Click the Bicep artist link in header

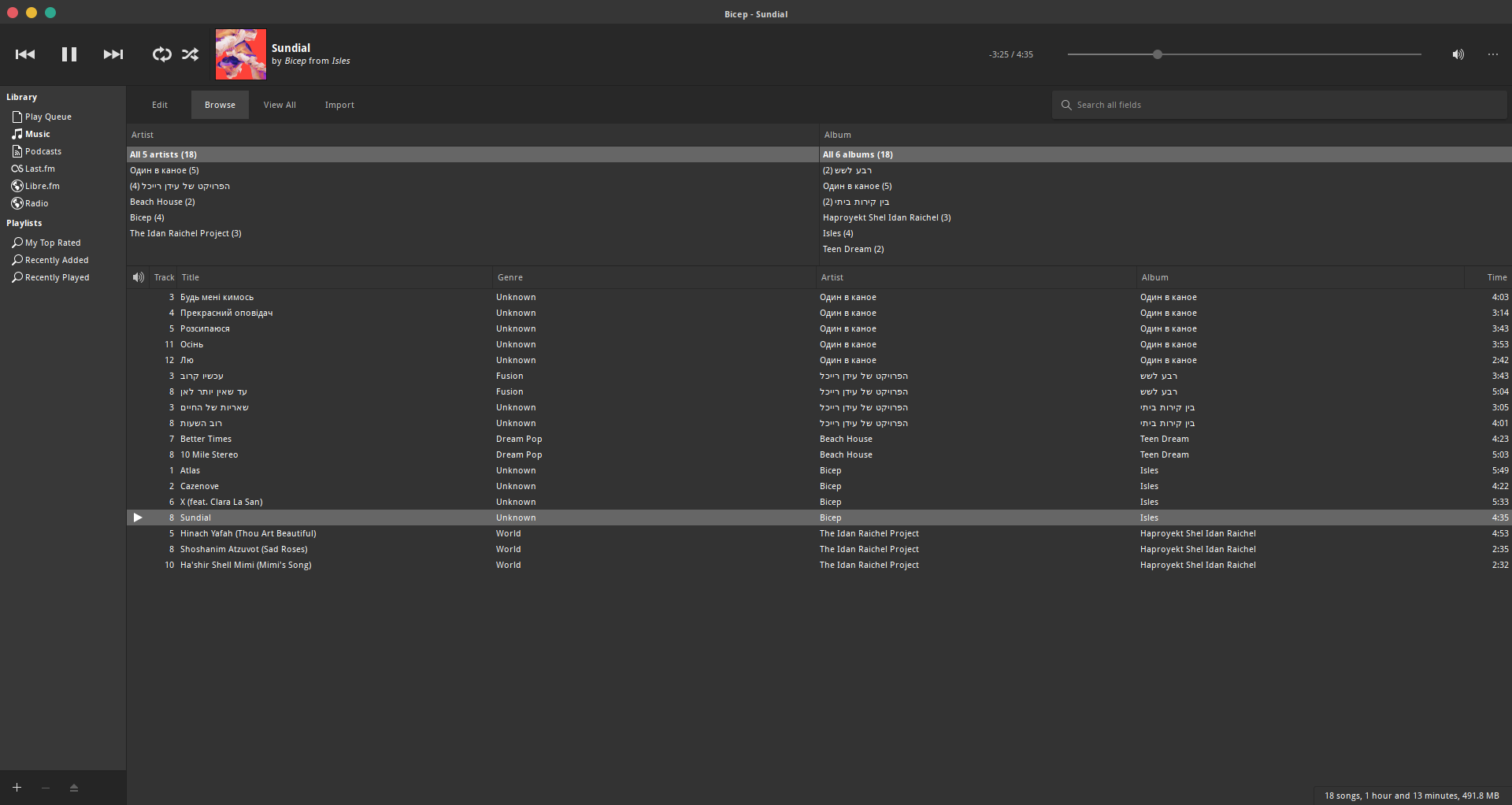click(x=295, y=61)
